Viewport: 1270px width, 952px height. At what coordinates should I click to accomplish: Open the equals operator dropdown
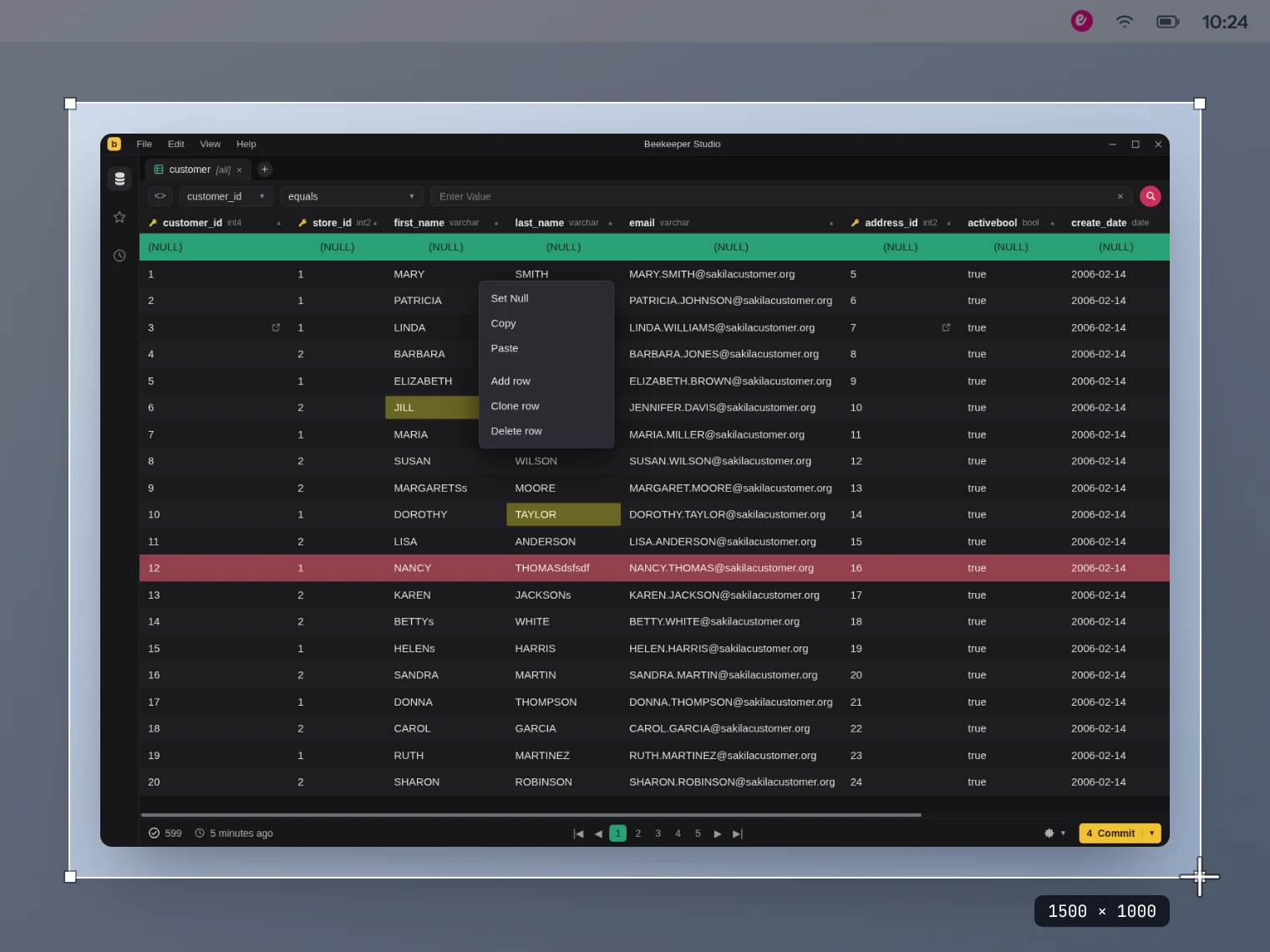[x=351, y=196]
